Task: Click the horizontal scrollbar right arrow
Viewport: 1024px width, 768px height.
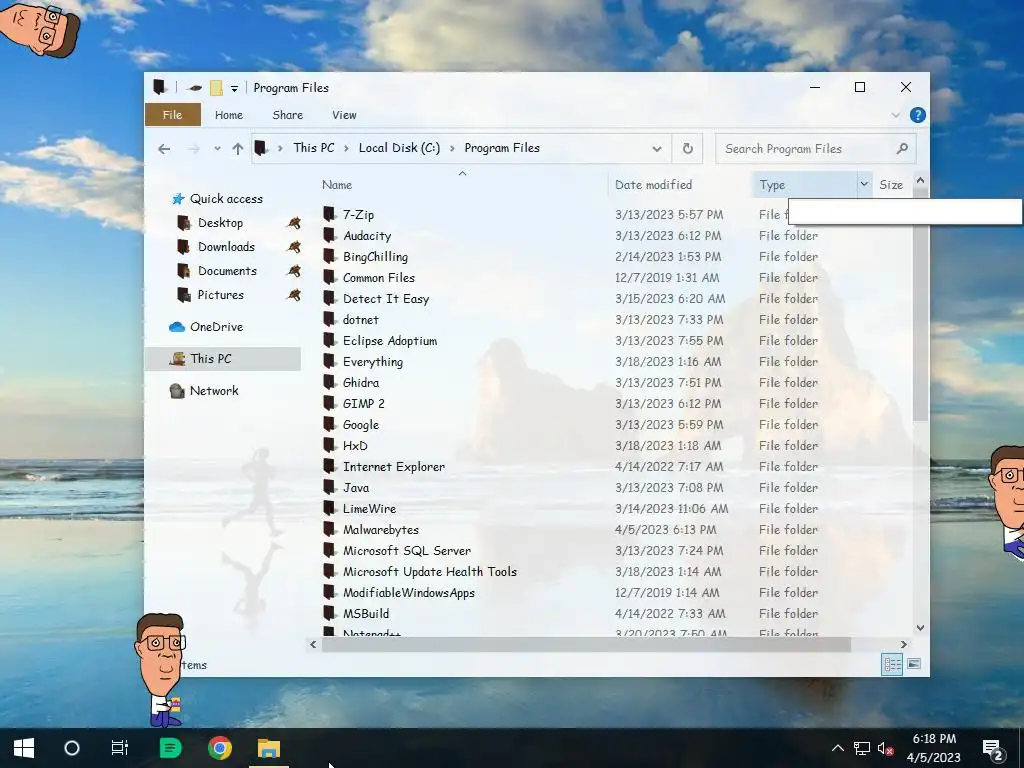Action: pyautogui.click(x=904, y=645)
